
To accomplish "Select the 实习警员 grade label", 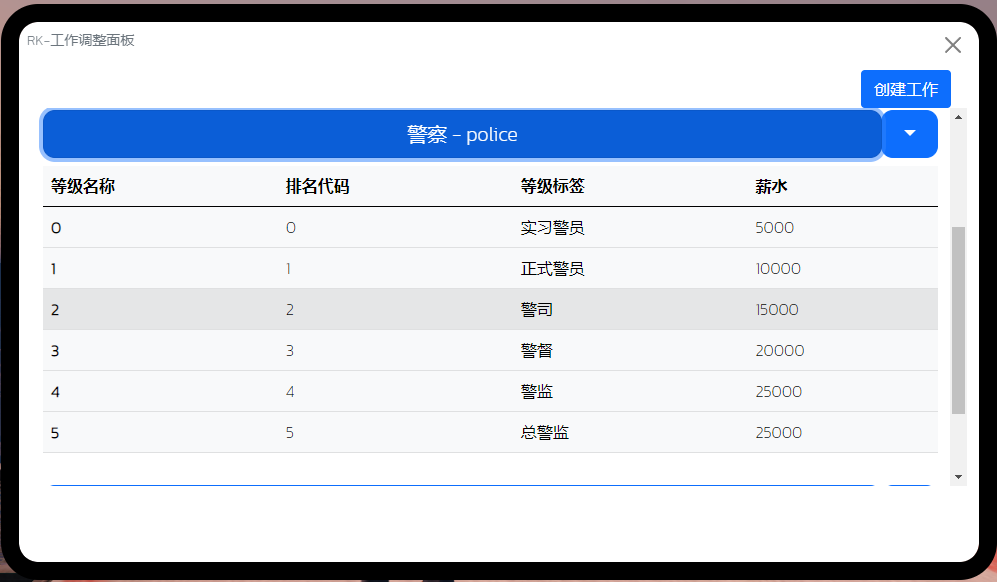I will pos(553,228).
